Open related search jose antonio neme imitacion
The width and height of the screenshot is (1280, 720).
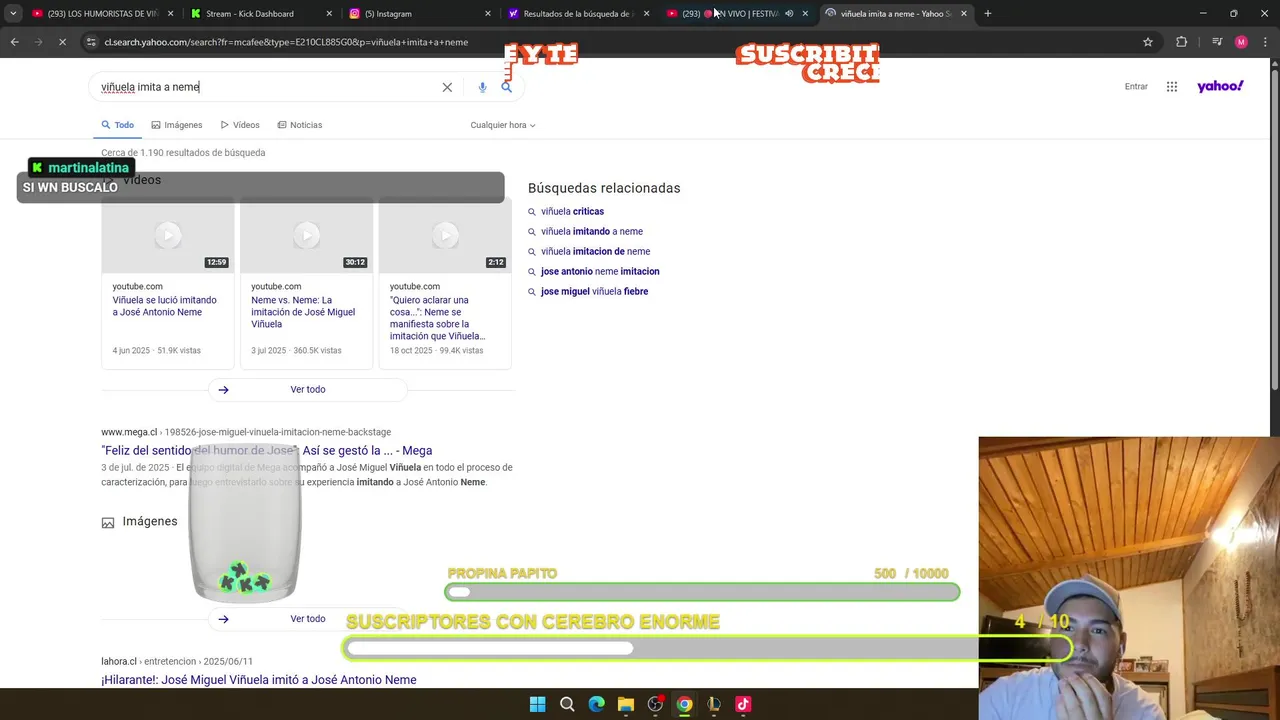[600, 271]
